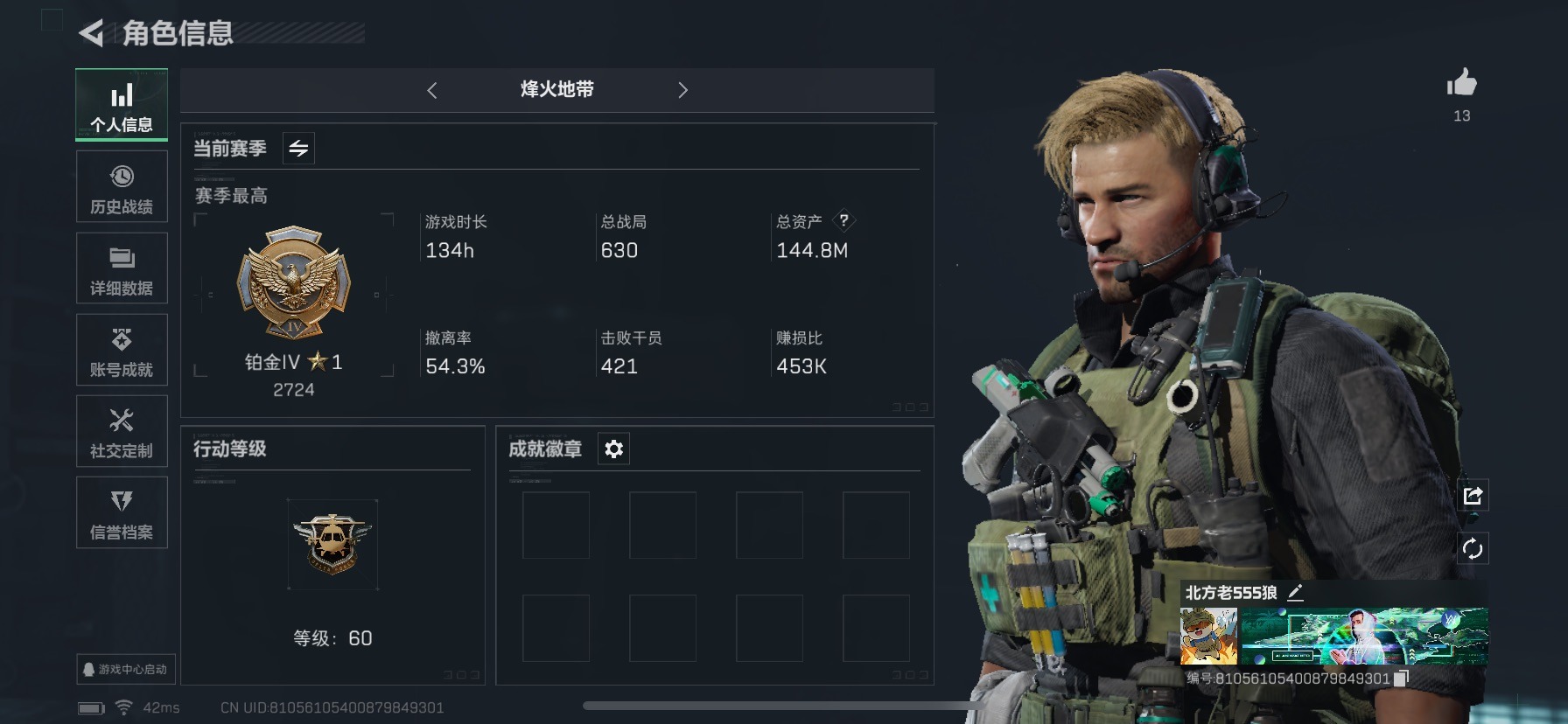1568x724 pixels.
Task: Click the 铂金IV rank emblem
Action: point(294,282)
